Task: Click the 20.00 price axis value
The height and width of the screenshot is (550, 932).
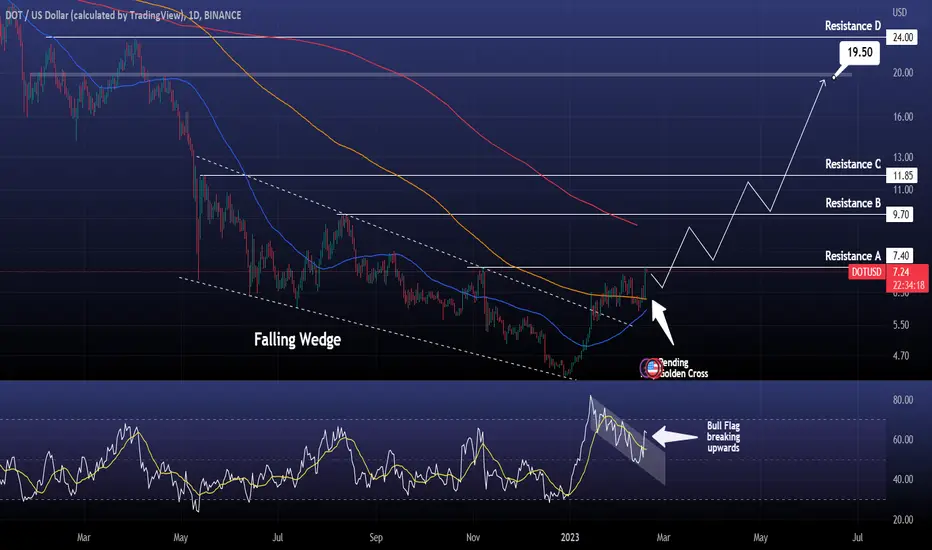Action: [902, 73]
